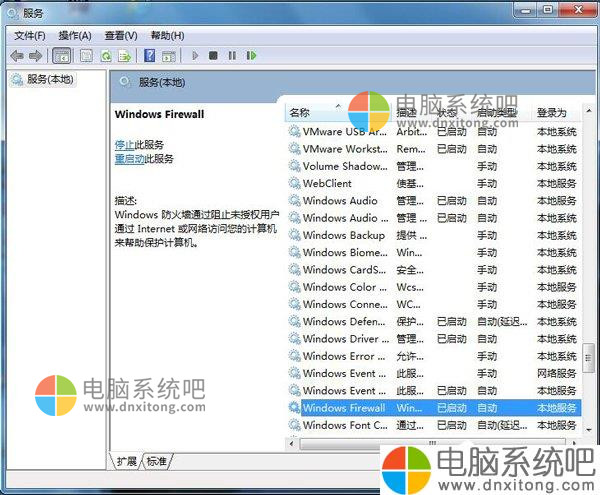Click 自动(延迟... startup type of Windows Defen...
This screenshot has height=495, width=600.
coord(502,321)
